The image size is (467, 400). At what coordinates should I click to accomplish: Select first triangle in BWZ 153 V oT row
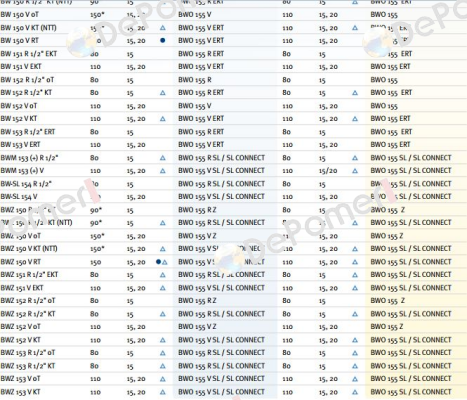(163, 379)
